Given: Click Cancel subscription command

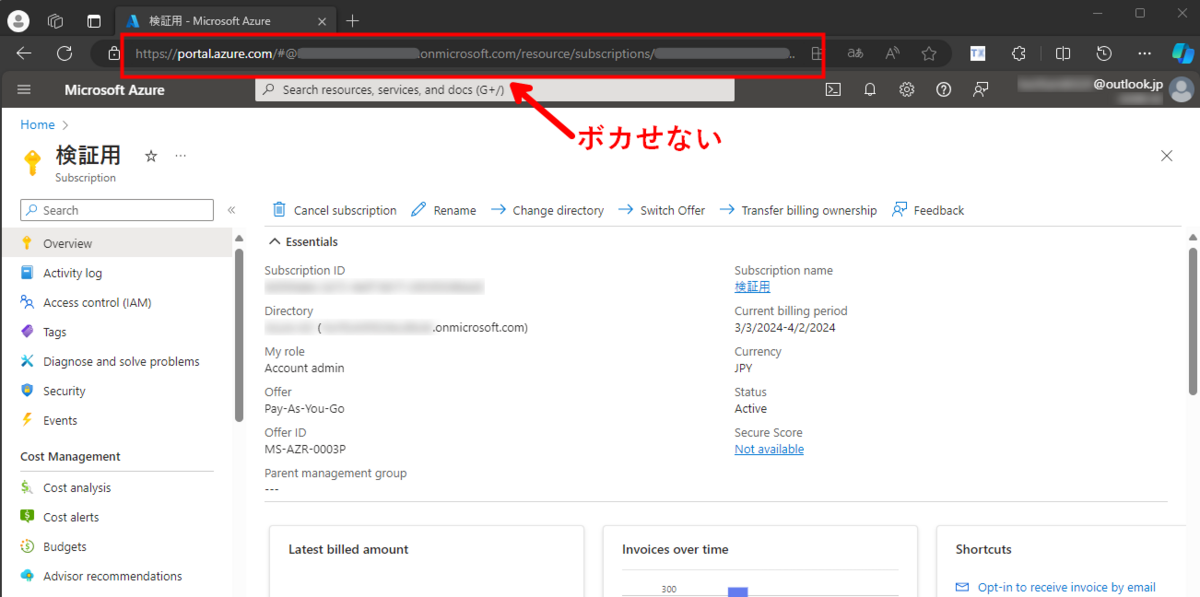Looking at the screenshot, I should pos(334,210).
